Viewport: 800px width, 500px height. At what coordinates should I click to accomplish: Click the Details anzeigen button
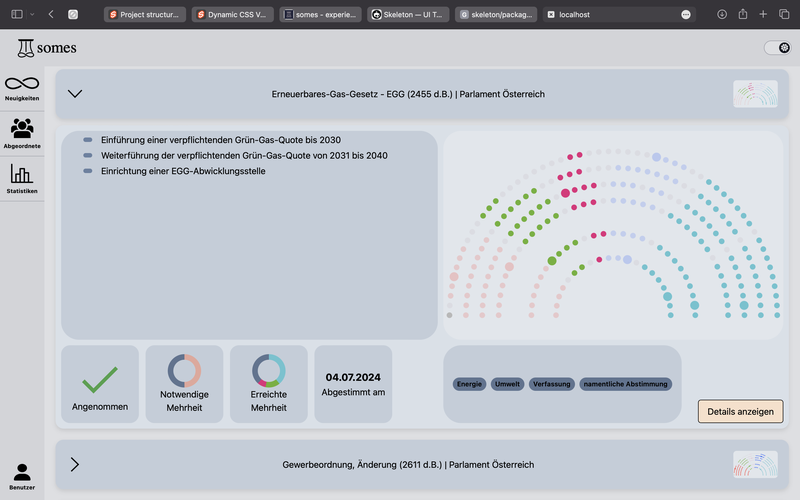[x=740, y=411]
